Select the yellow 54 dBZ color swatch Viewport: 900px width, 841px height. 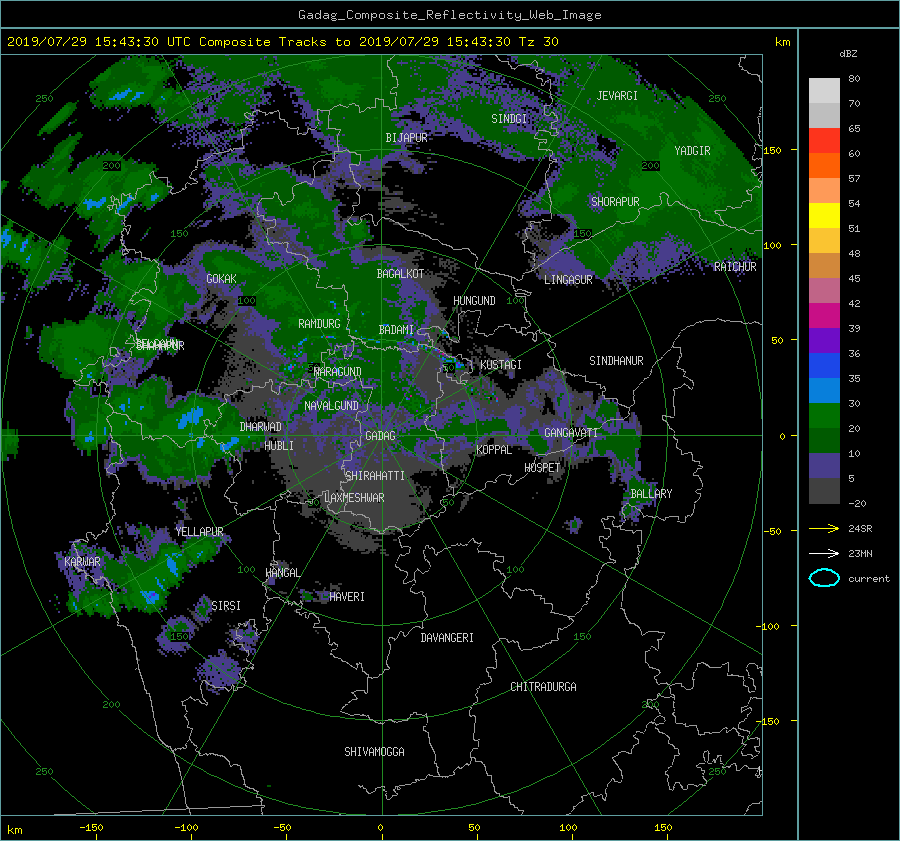point(824,215)
